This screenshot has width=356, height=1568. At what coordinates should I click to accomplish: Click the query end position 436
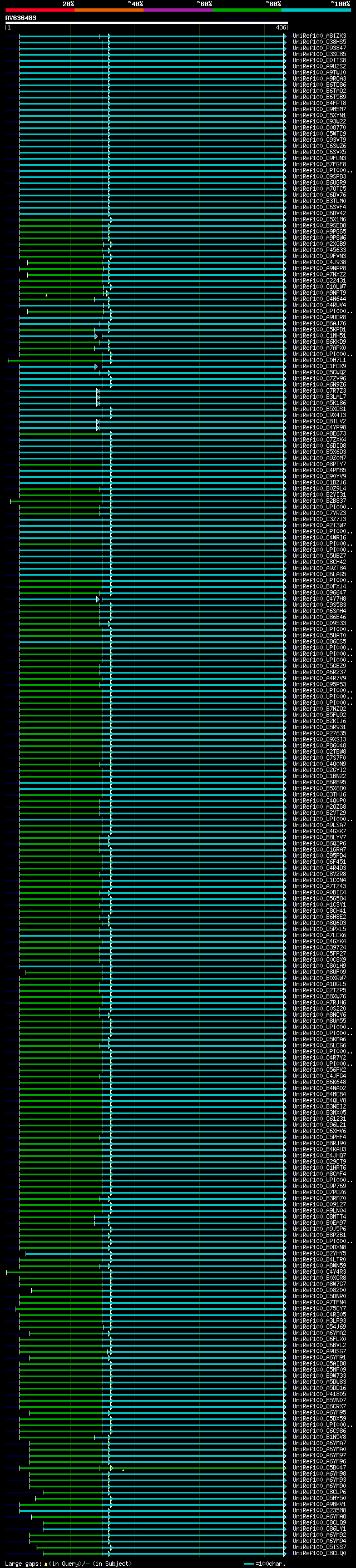tap(280, 27)
